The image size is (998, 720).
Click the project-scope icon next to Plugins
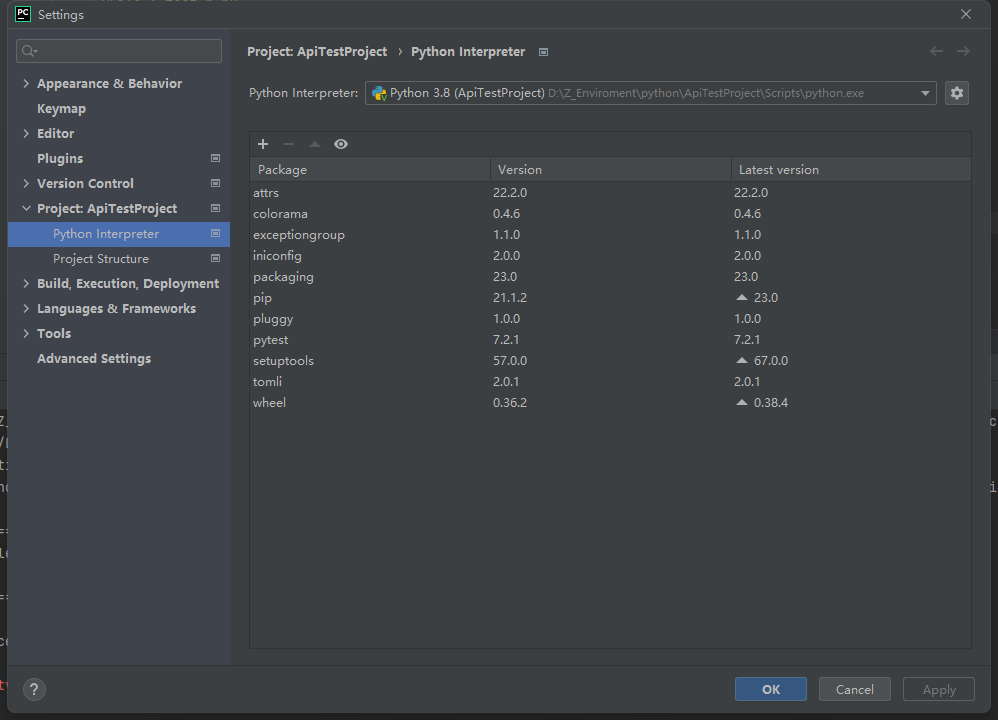215,158
